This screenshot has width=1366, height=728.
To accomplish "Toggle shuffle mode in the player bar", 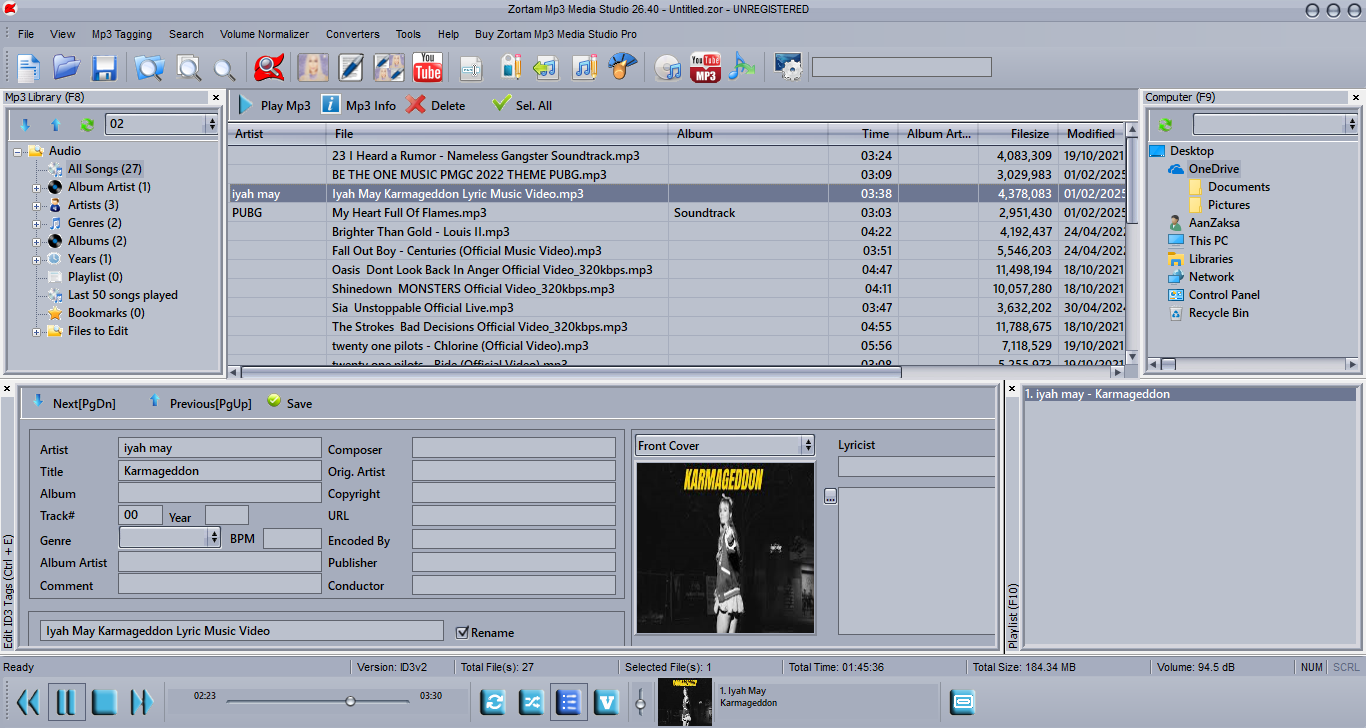I will coord(531,702).
